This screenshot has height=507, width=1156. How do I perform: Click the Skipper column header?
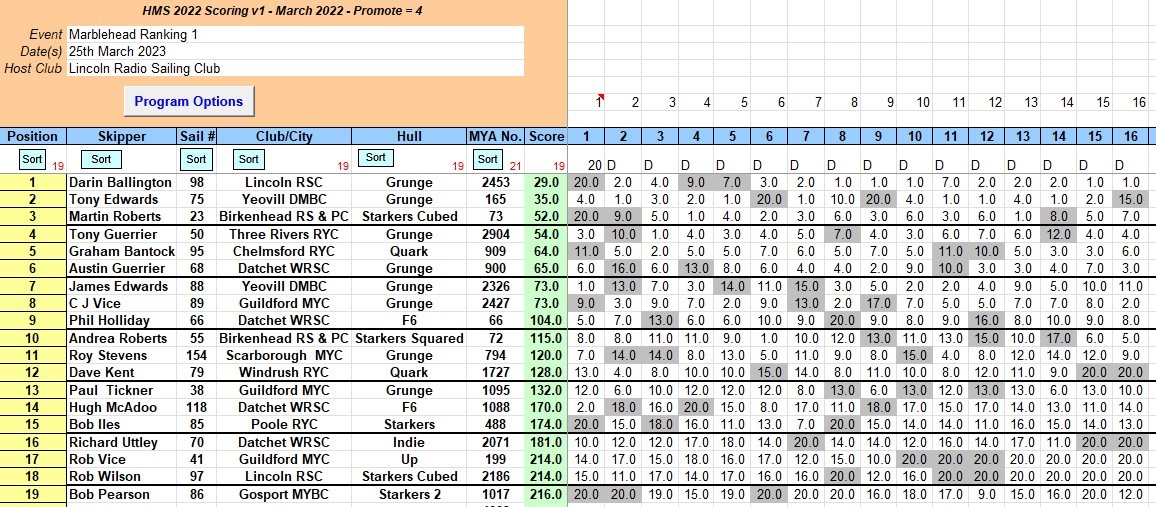point(122,136)
